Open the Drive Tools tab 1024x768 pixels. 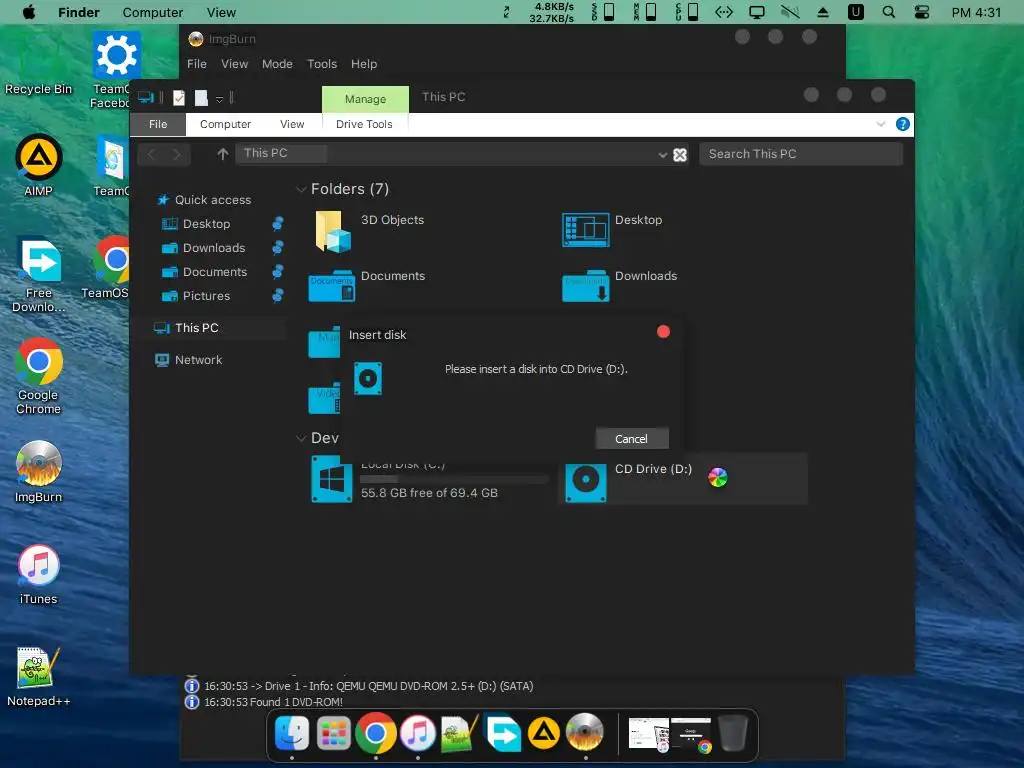pyautogui.click(x=364, y=124)
